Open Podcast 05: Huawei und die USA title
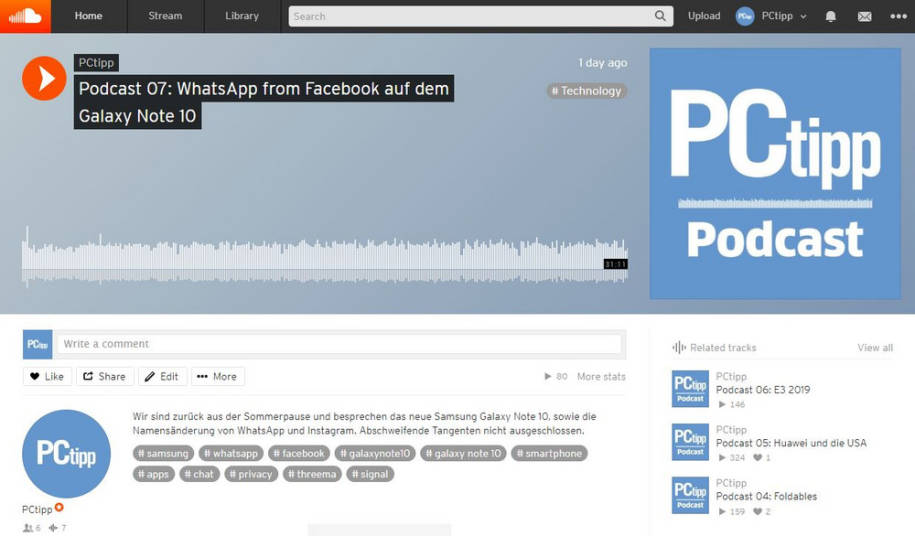Screen dimensions: 915x536 click(791, 443)
